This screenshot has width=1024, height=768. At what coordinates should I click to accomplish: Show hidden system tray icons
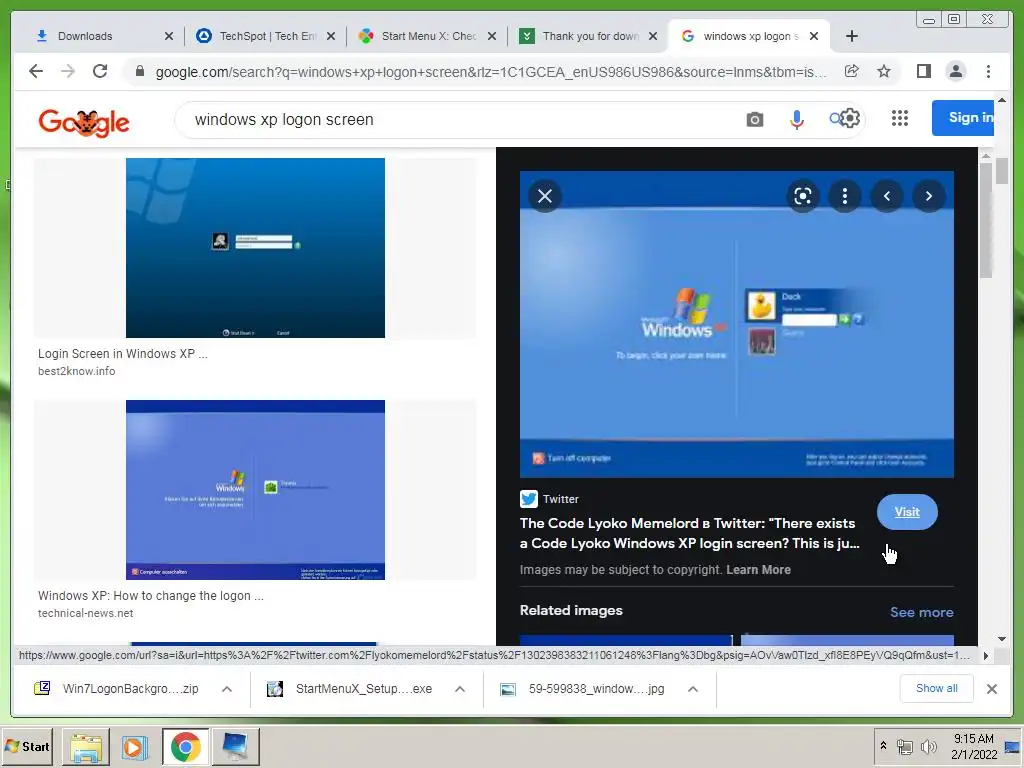[883, 746]
